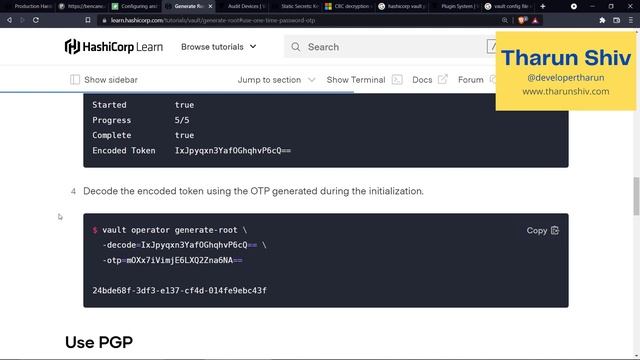Click the external-link icon next to Docs
This screenshot has height=360, width=640.
click(442, 79)
